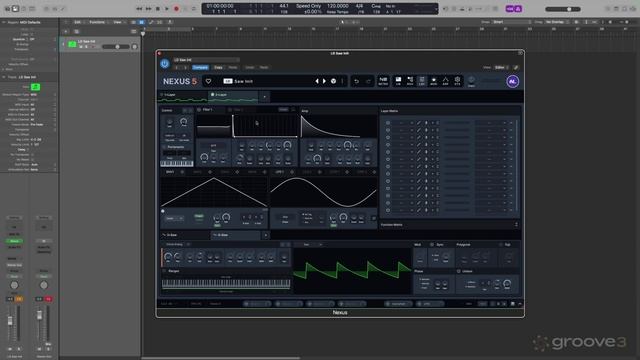640x360 pixels.
Task: Toggle the Ranges checkbox
Action: pos(164,271)
